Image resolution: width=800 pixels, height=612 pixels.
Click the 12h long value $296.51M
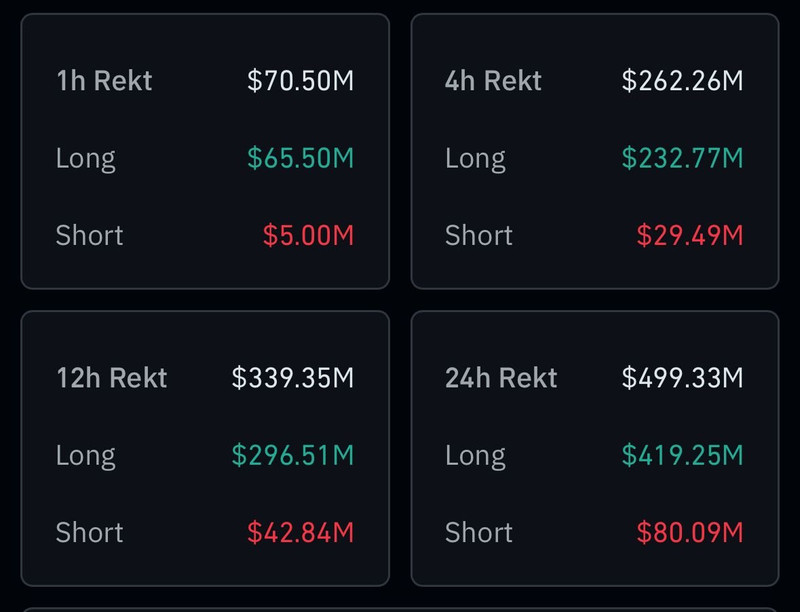[293, 455]
